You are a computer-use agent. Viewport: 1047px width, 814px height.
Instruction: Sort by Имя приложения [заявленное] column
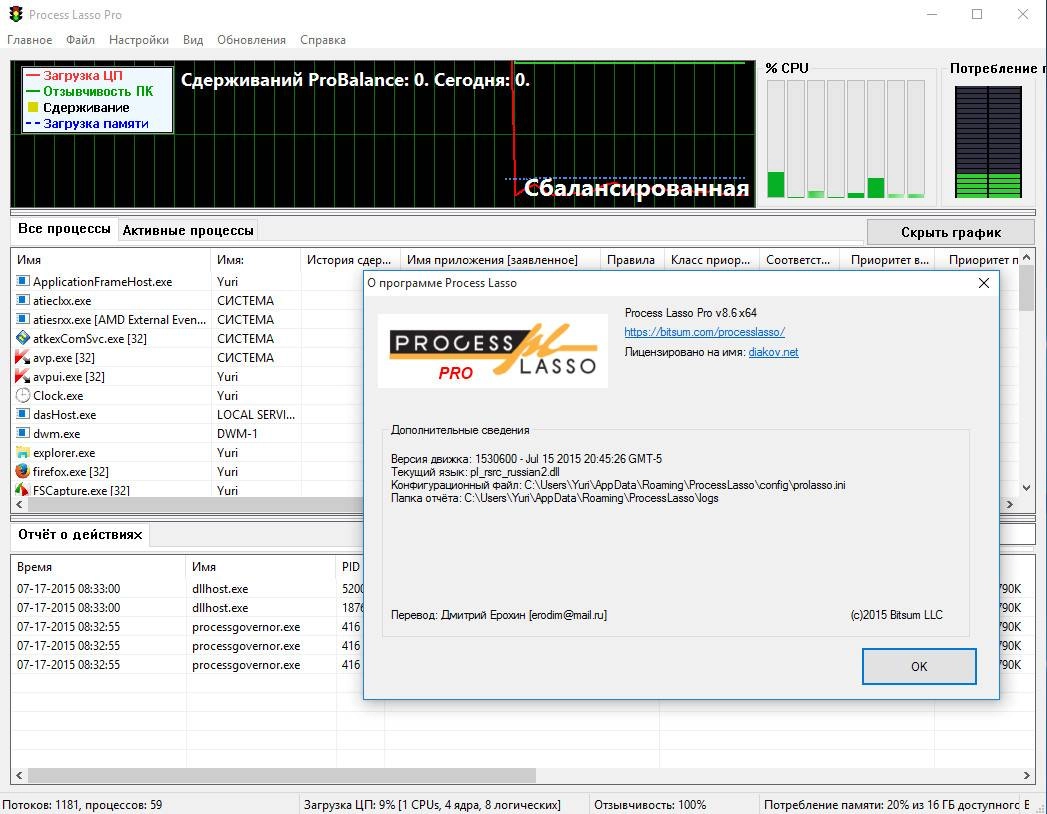click(500, 260)
